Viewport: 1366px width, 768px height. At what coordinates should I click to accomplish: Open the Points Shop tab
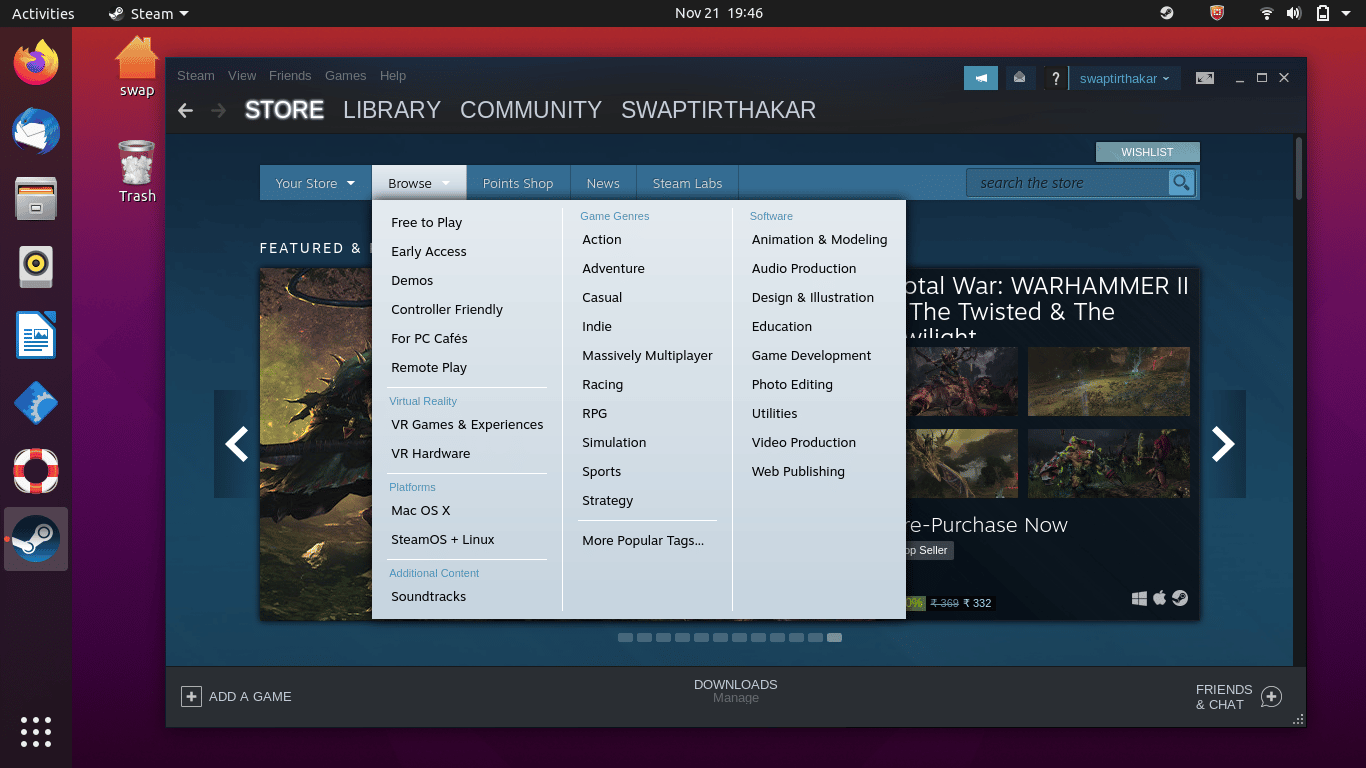(x=518, y=183)
